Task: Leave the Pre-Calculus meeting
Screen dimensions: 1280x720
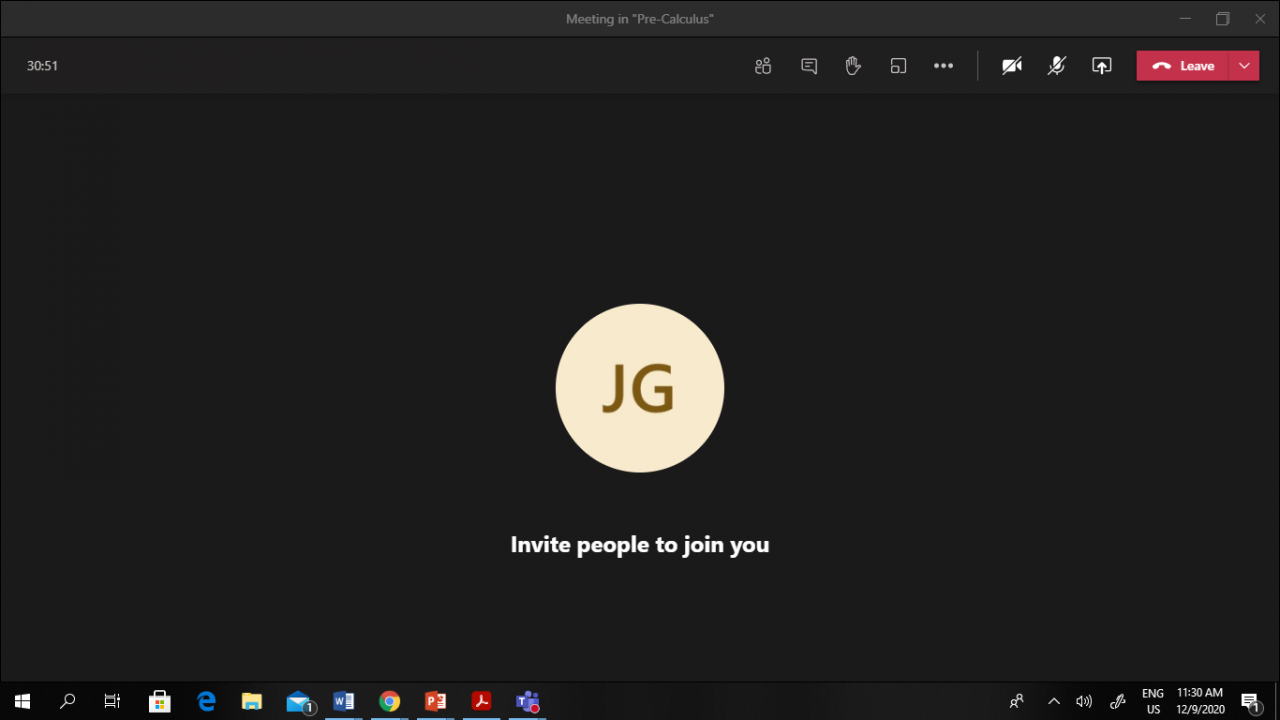Action: [x=1184, y=66]
